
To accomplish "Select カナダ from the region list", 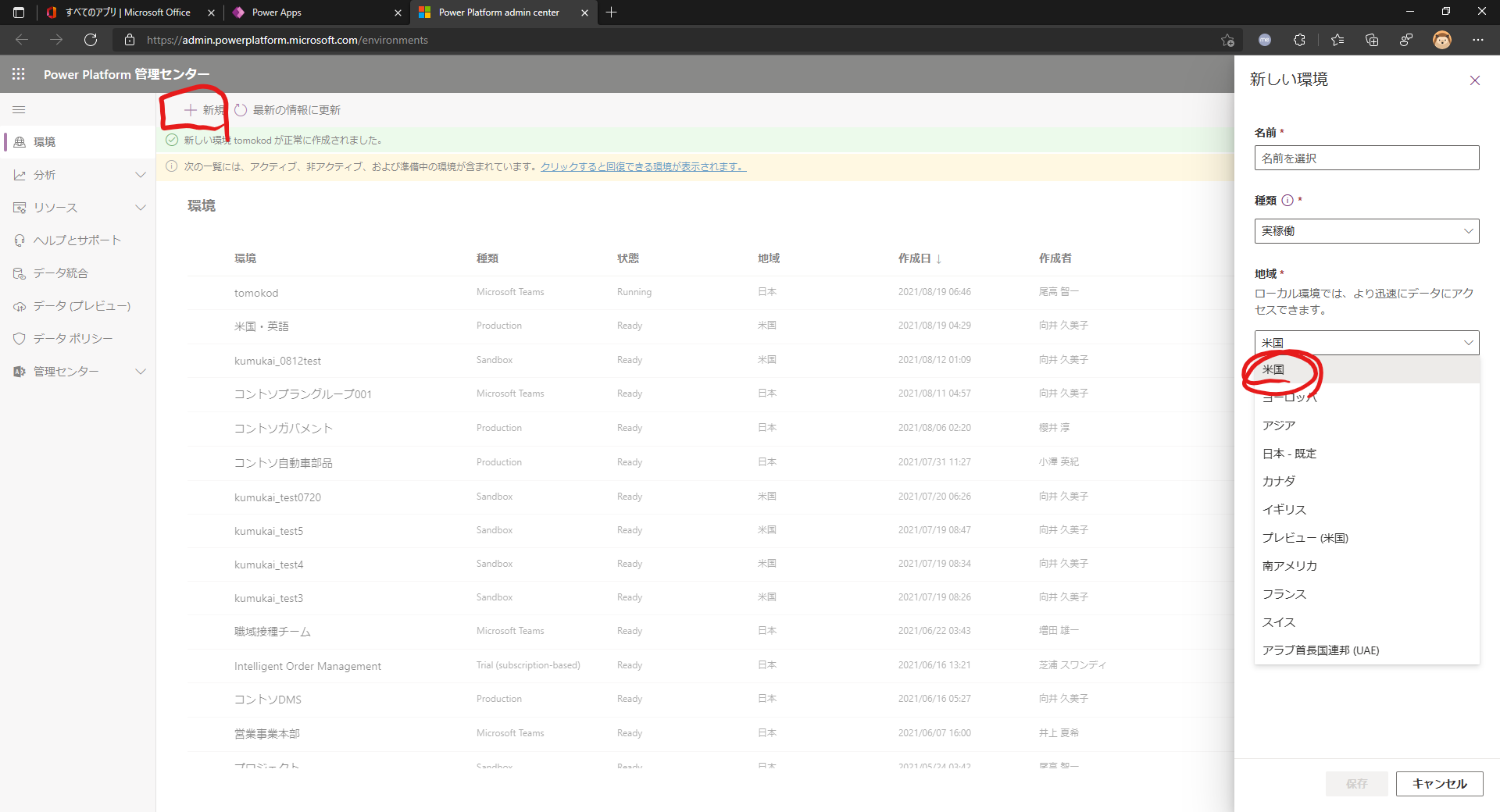I will 1366,482.
